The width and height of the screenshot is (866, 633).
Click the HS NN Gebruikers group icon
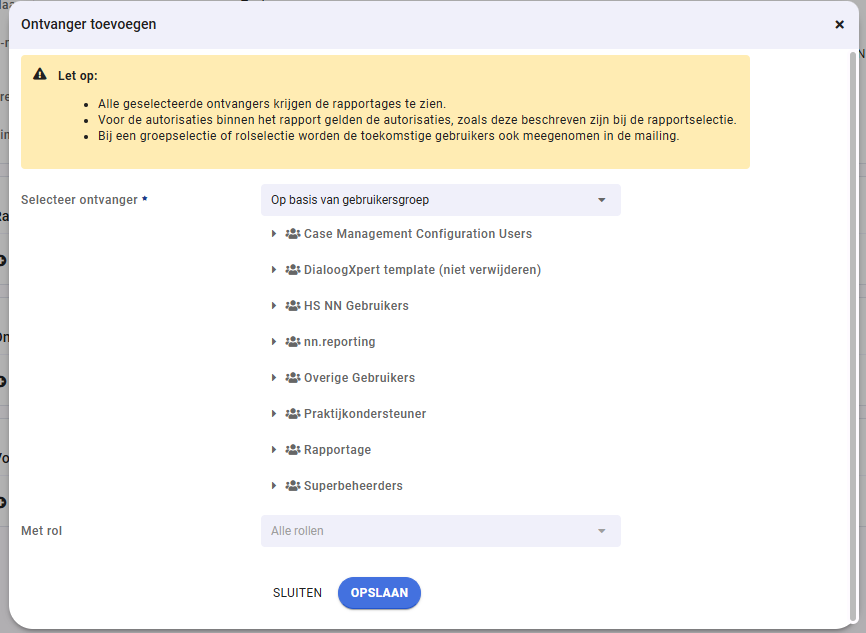pos(292,306)
